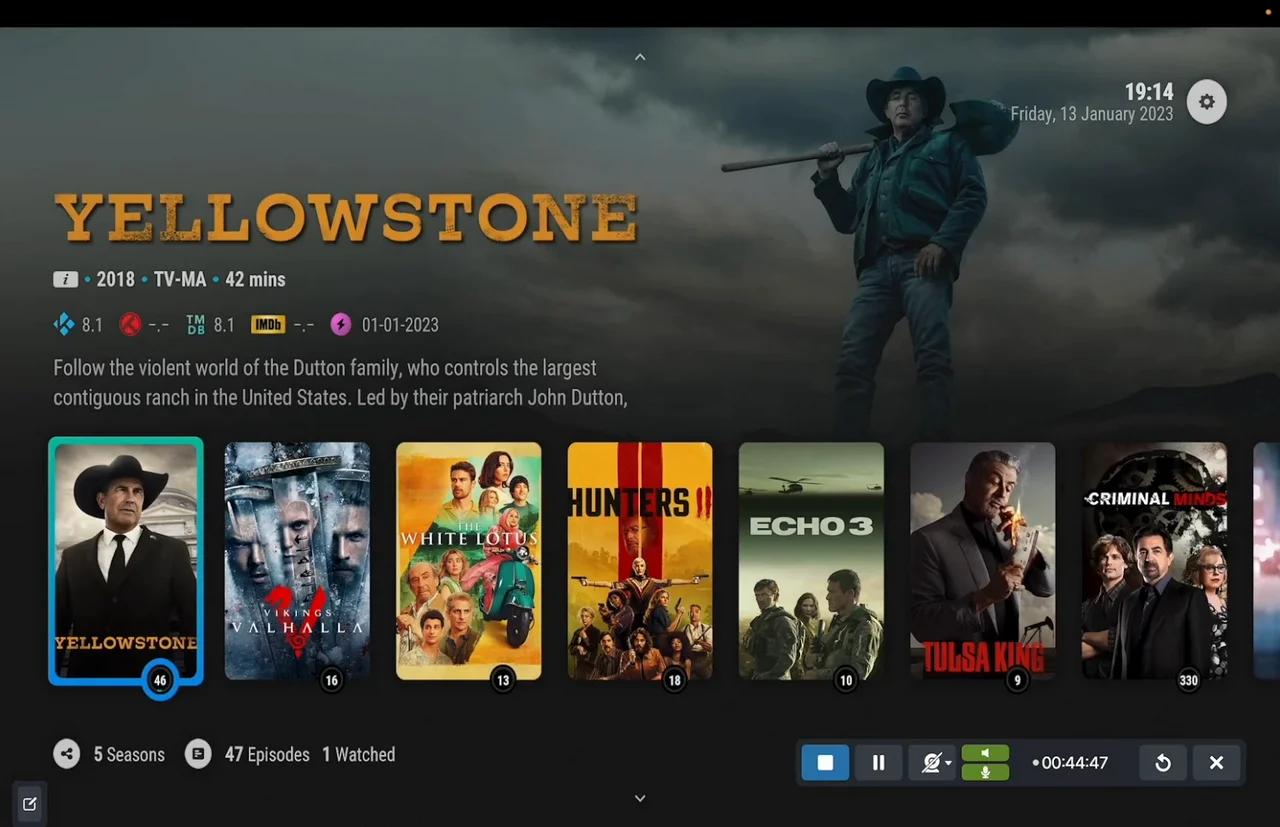Click the TMDB rating icon
The height and width of the screenshot is (827, 1280).
pyautogui.click(x=195, y=324)
